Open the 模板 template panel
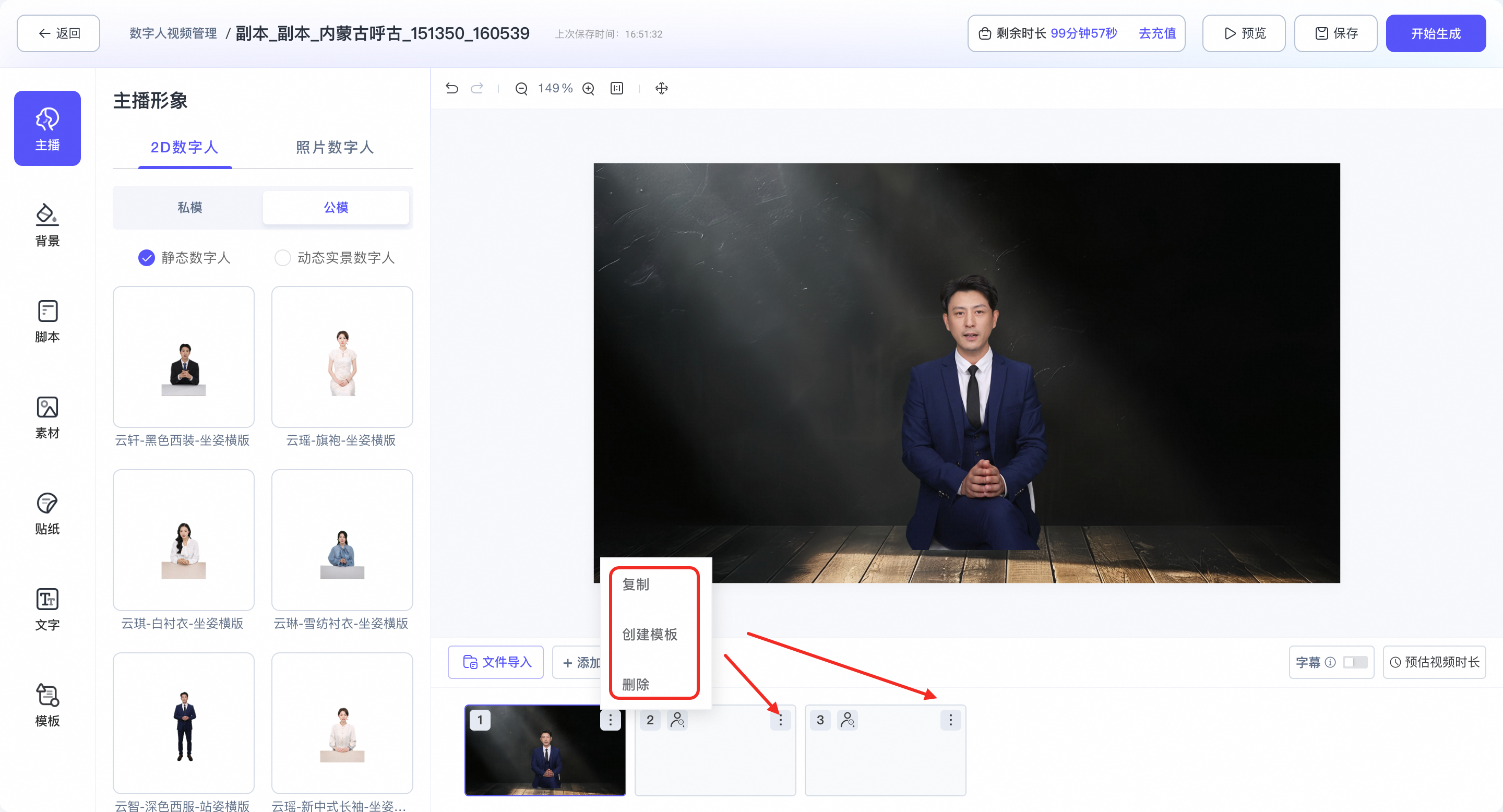 [x=47, y=705]
